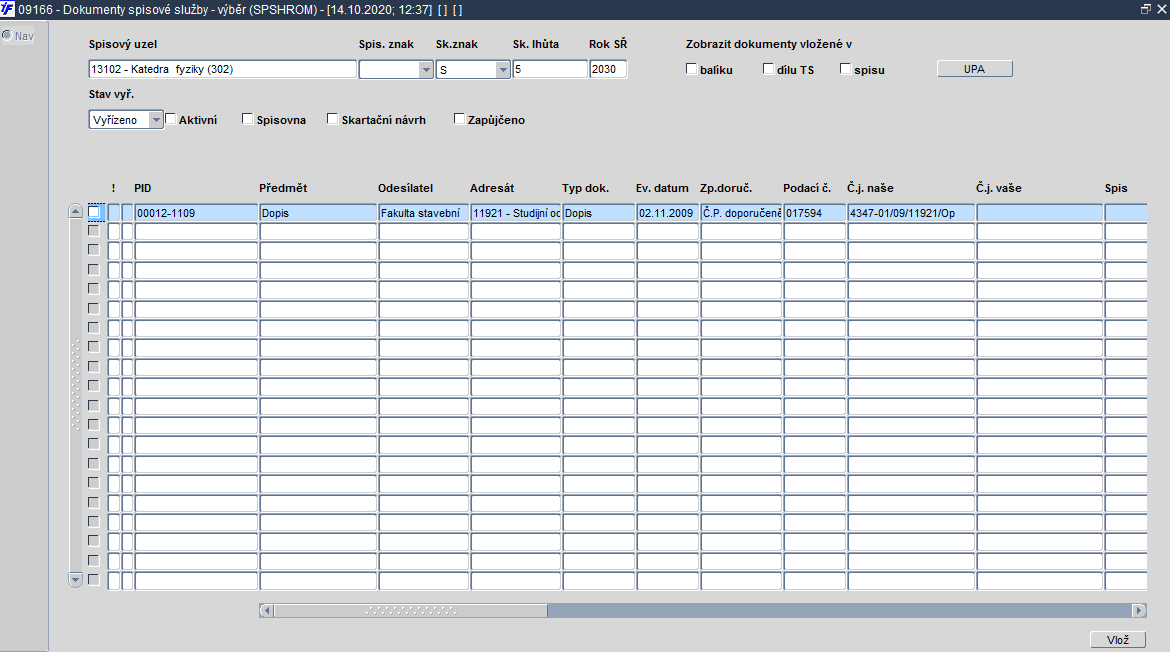The image size is (1170, 652).
Task: Toggle the balíku checkbox
Action: [692, 69]
